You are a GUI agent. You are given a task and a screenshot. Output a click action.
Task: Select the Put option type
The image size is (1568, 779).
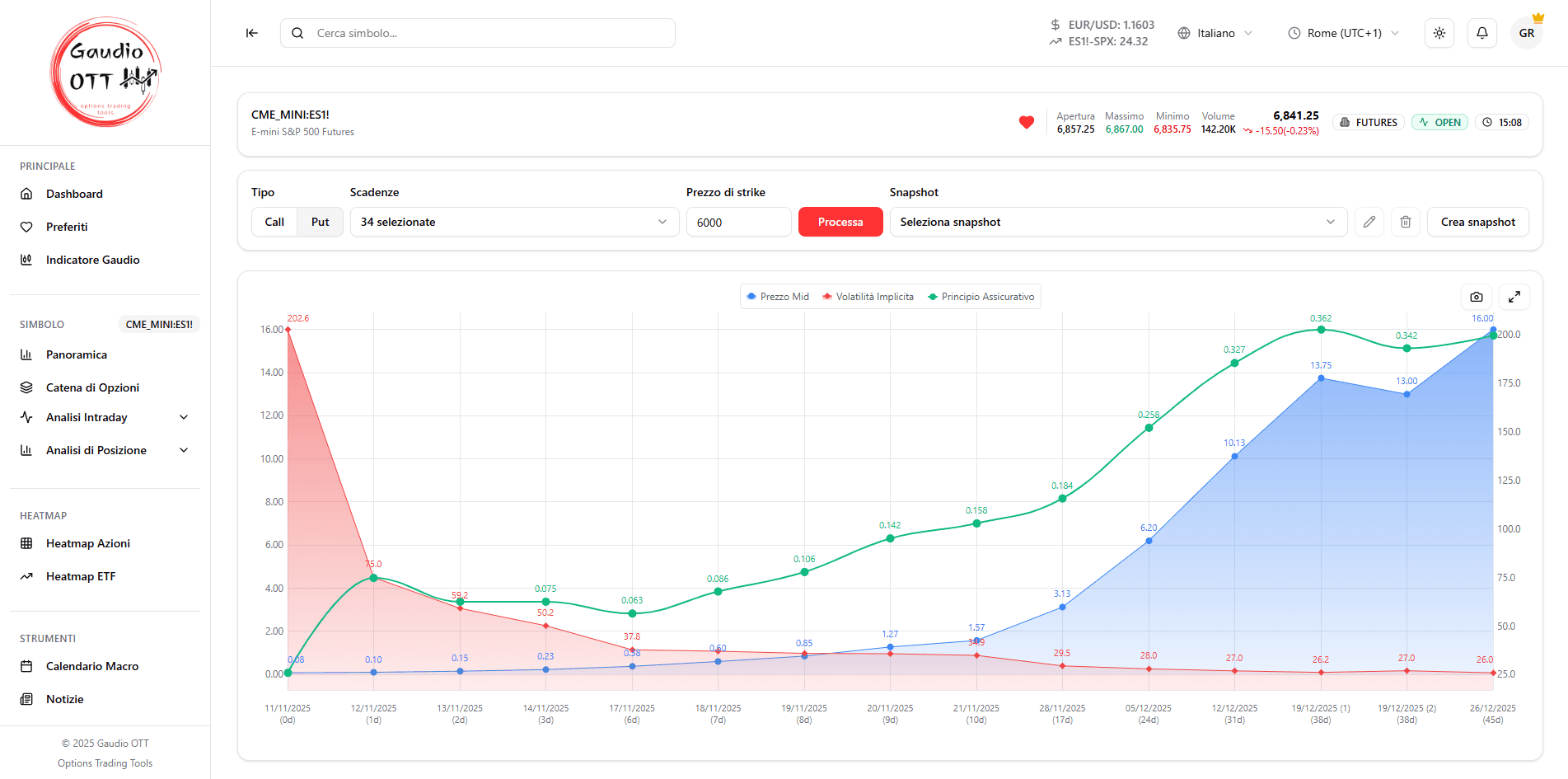(320, 222)
